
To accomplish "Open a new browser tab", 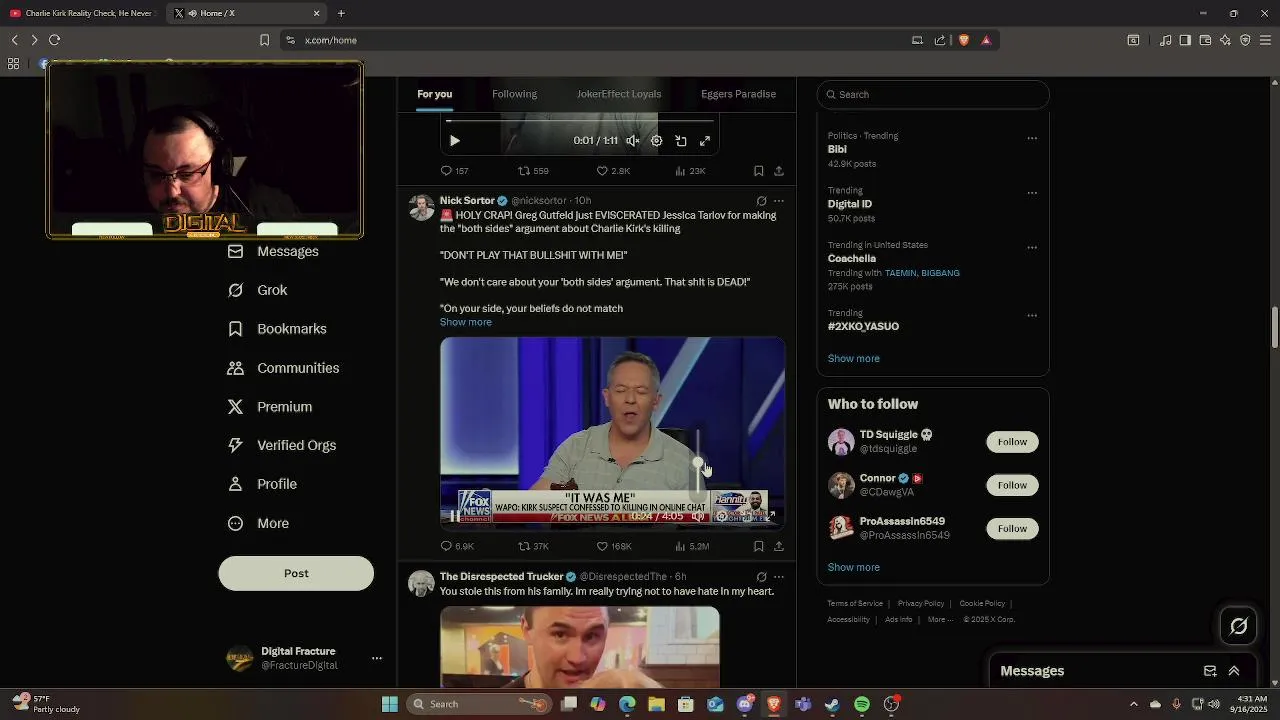I will pyautogui.click(x=341, y=13).
